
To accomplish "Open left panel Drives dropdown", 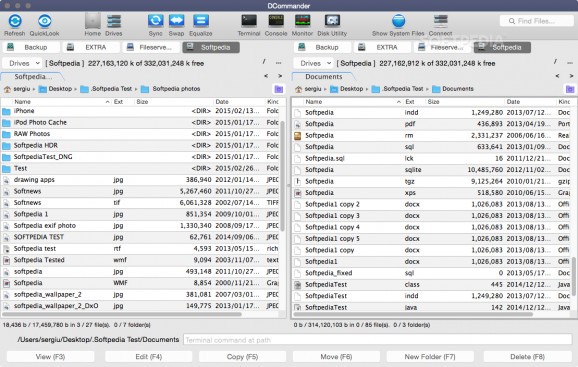I will [x=23, y=63].
